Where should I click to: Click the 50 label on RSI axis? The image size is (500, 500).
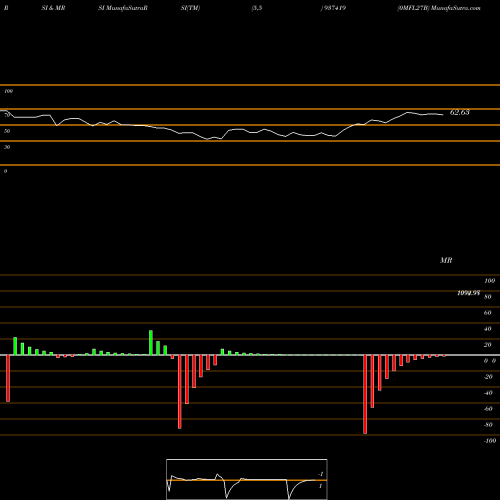(7, 131)
